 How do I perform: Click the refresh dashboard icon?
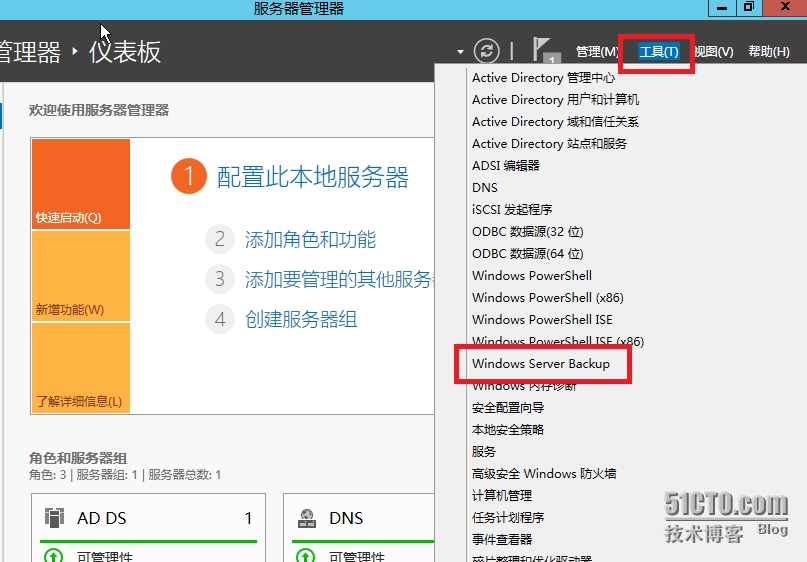486,50
